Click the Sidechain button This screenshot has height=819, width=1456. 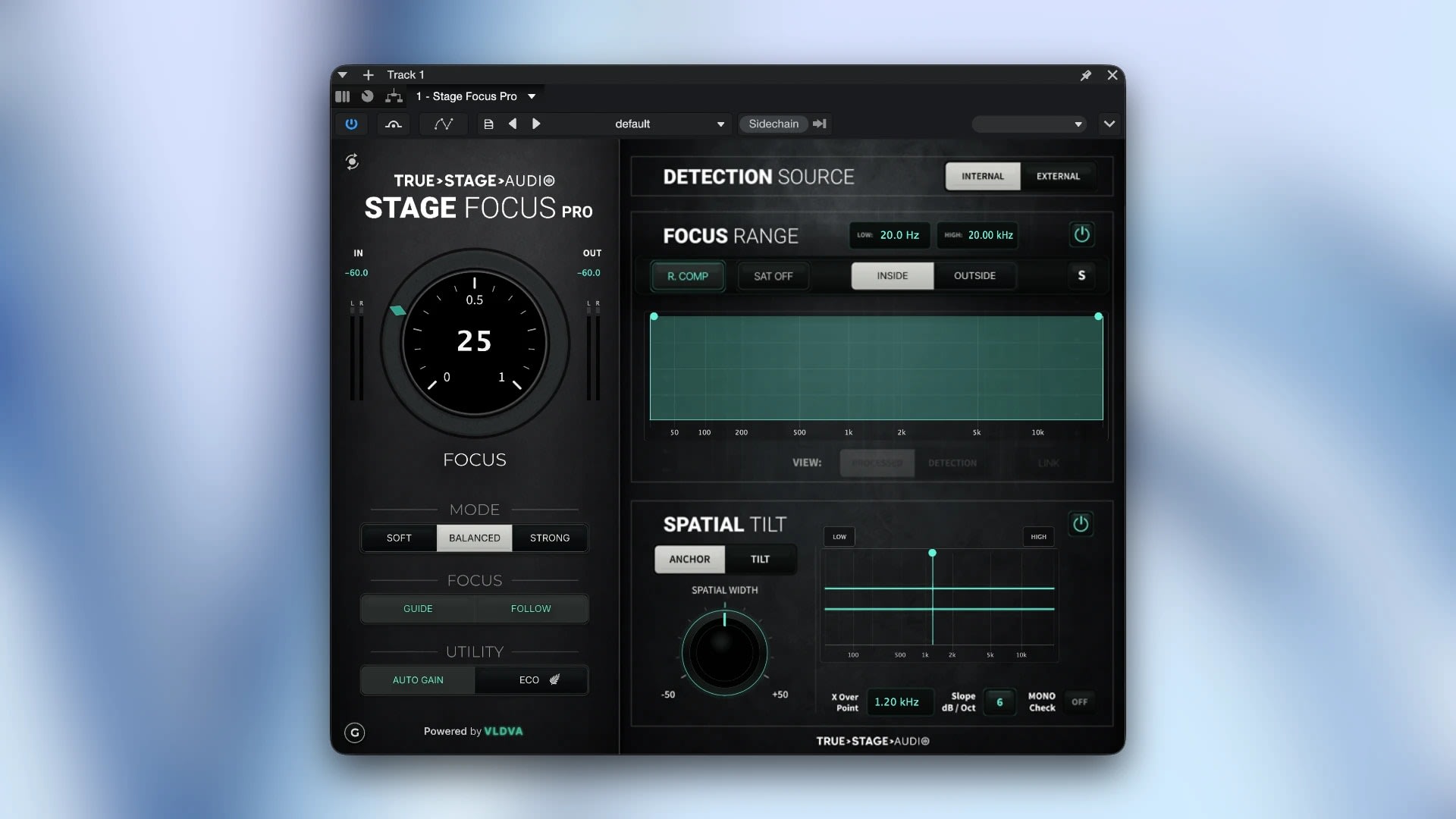pyautogui.click(x=773, y=124)
